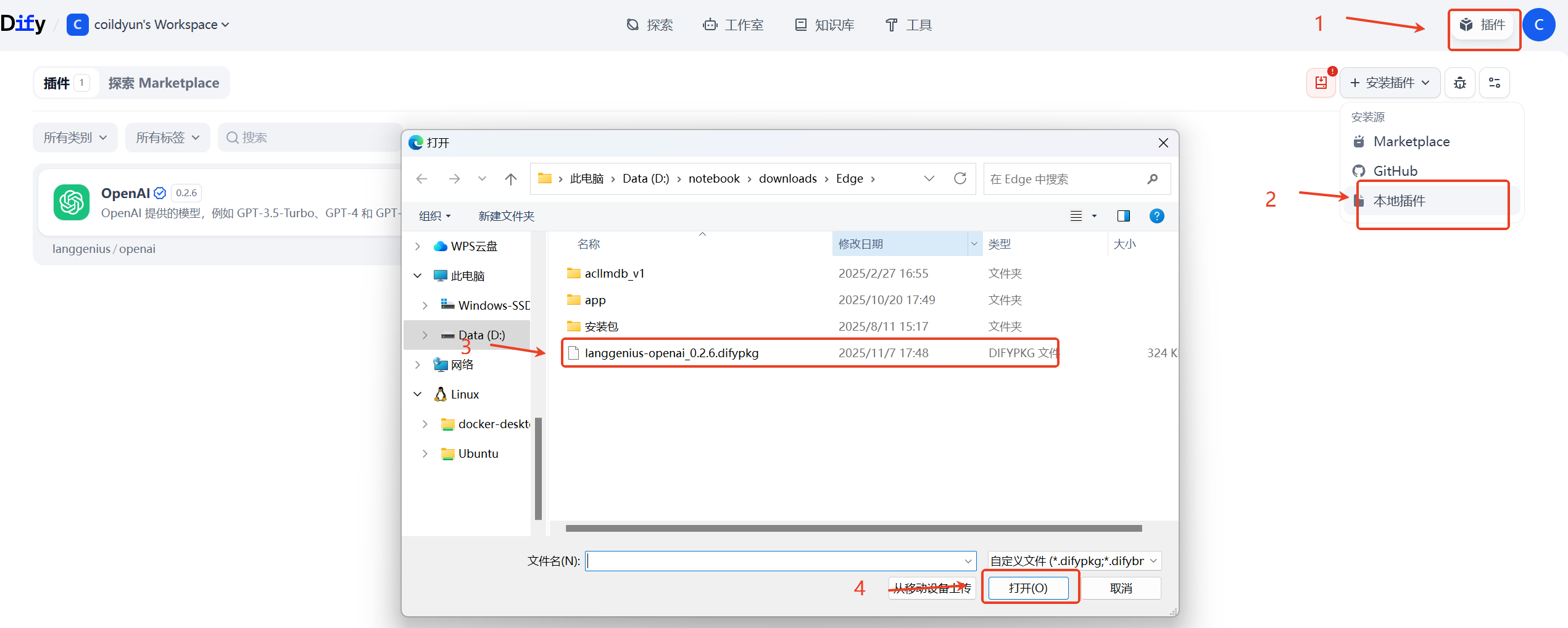Click the red plugin restore badge icon
The image size is (1568, 628).
(1321, 82)
